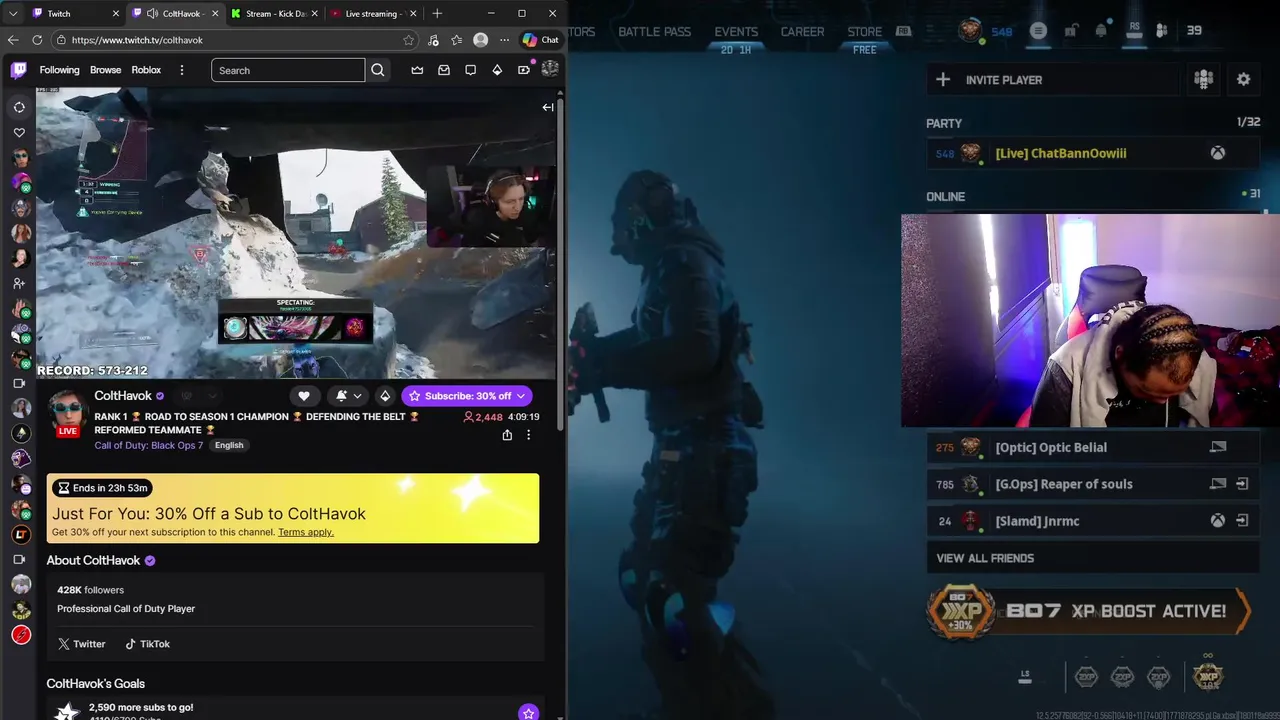Open the BATTLE PASS game menu tab
The height and width of the screenshot is (720, 1280).
(x=654, y=32)
